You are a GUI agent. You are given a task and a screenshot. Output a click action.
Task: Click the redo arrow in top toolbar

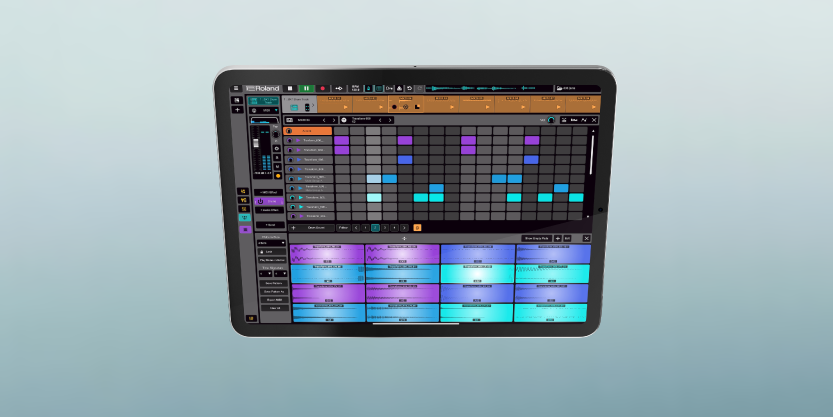[x=419, y=88]
